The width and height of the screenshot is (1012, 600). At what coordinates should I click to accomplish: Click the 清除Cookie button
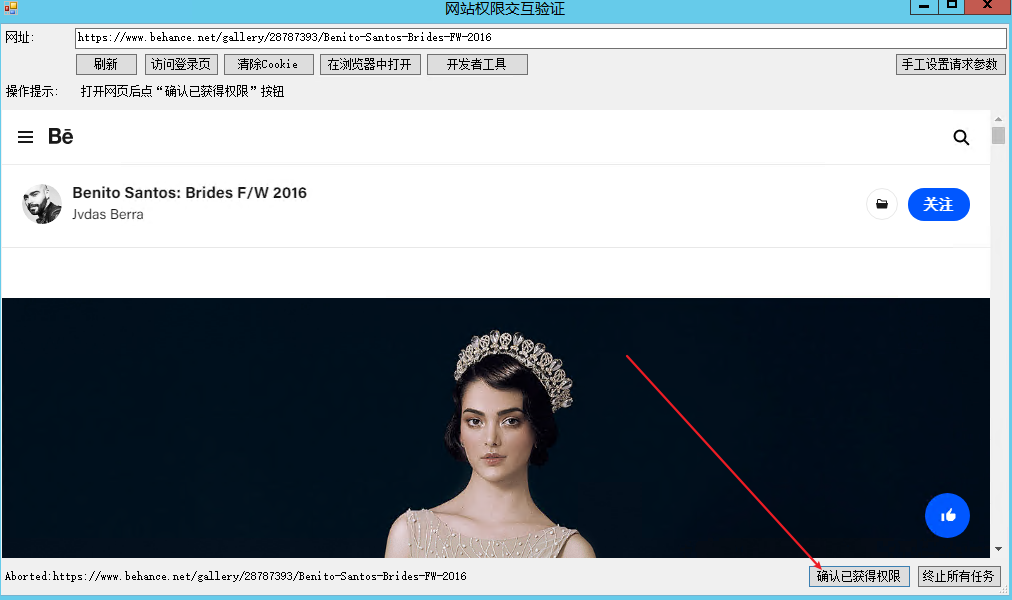pos(268,65)
